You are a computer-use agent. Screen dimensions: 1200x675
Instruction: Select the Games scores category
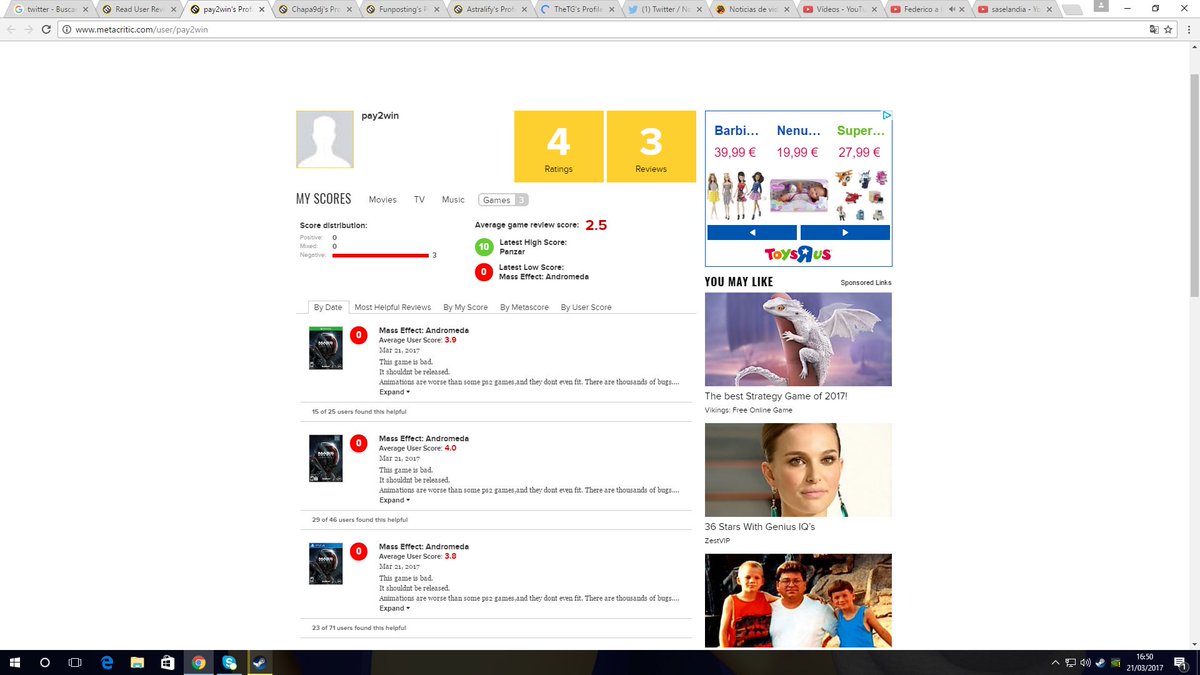pyautogui.click(x=503, y=200)
